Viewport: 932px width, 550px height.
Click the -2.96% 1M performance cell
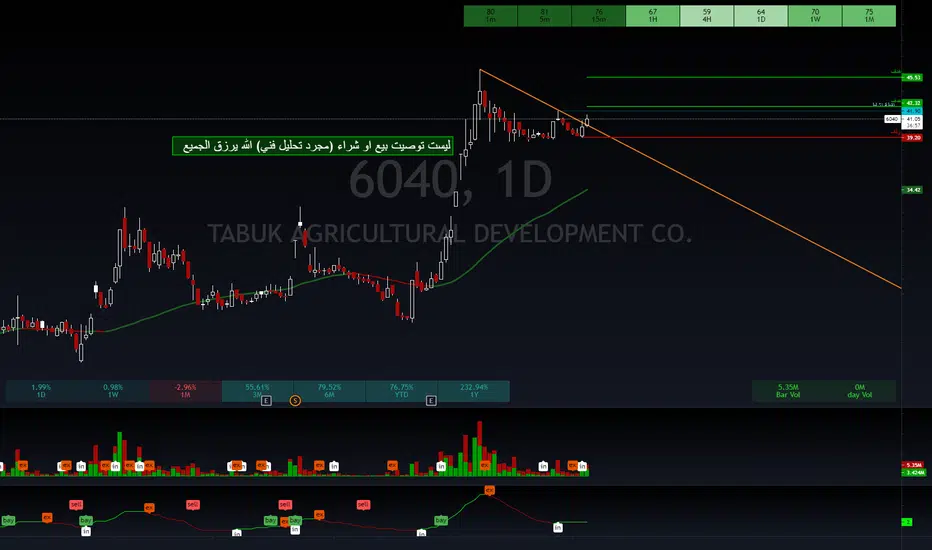click(185, 391)
